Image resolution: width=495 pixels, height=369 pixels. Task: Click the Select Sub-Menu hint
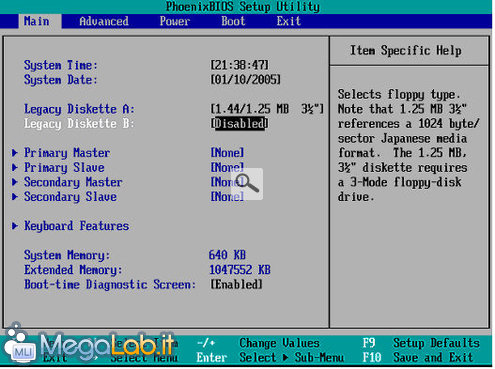pyautogui.click(x=292, y=358)
